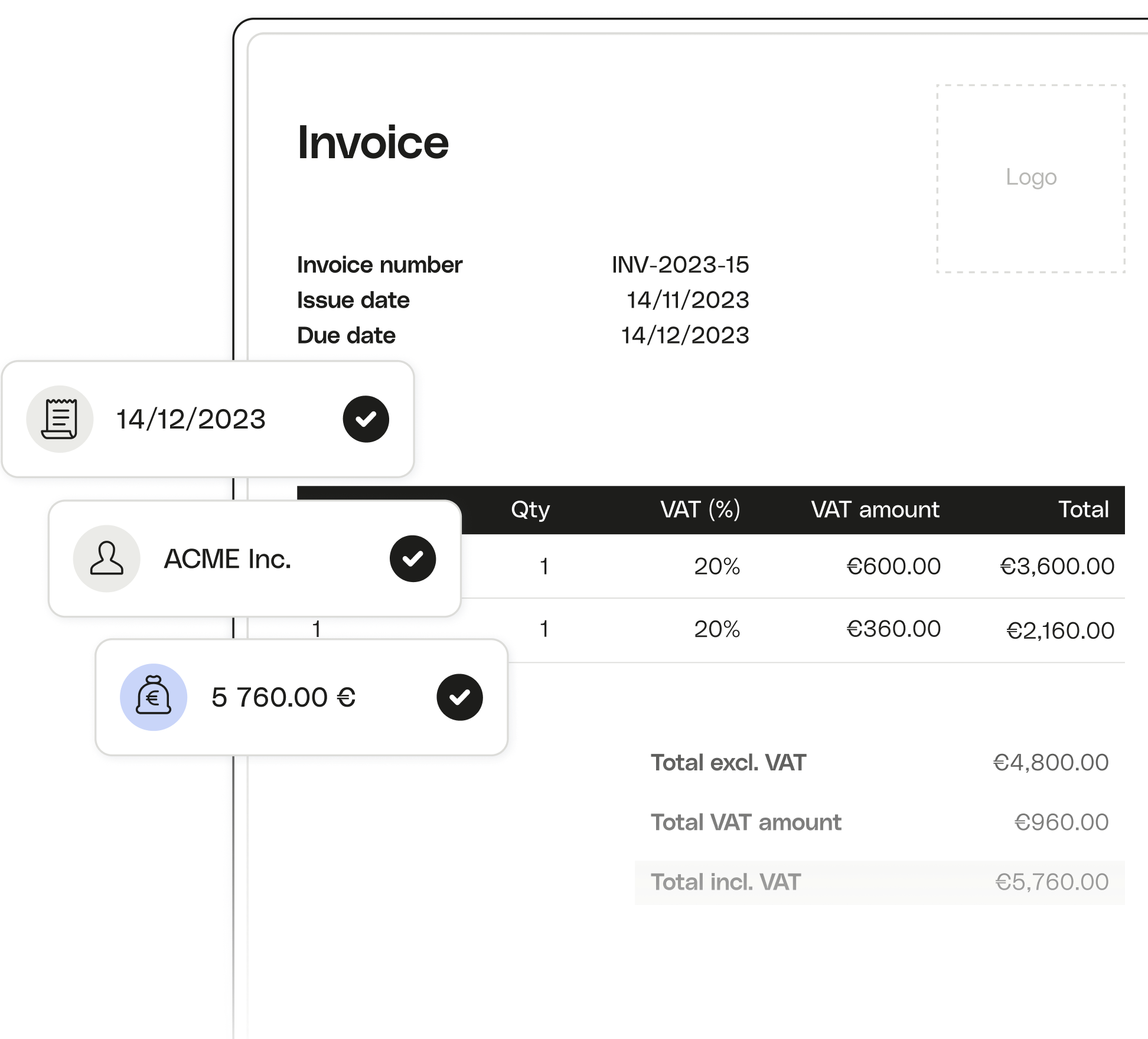Click the Logo placeholder area
The image size is (1148, 1039).
click(1029, 177)
